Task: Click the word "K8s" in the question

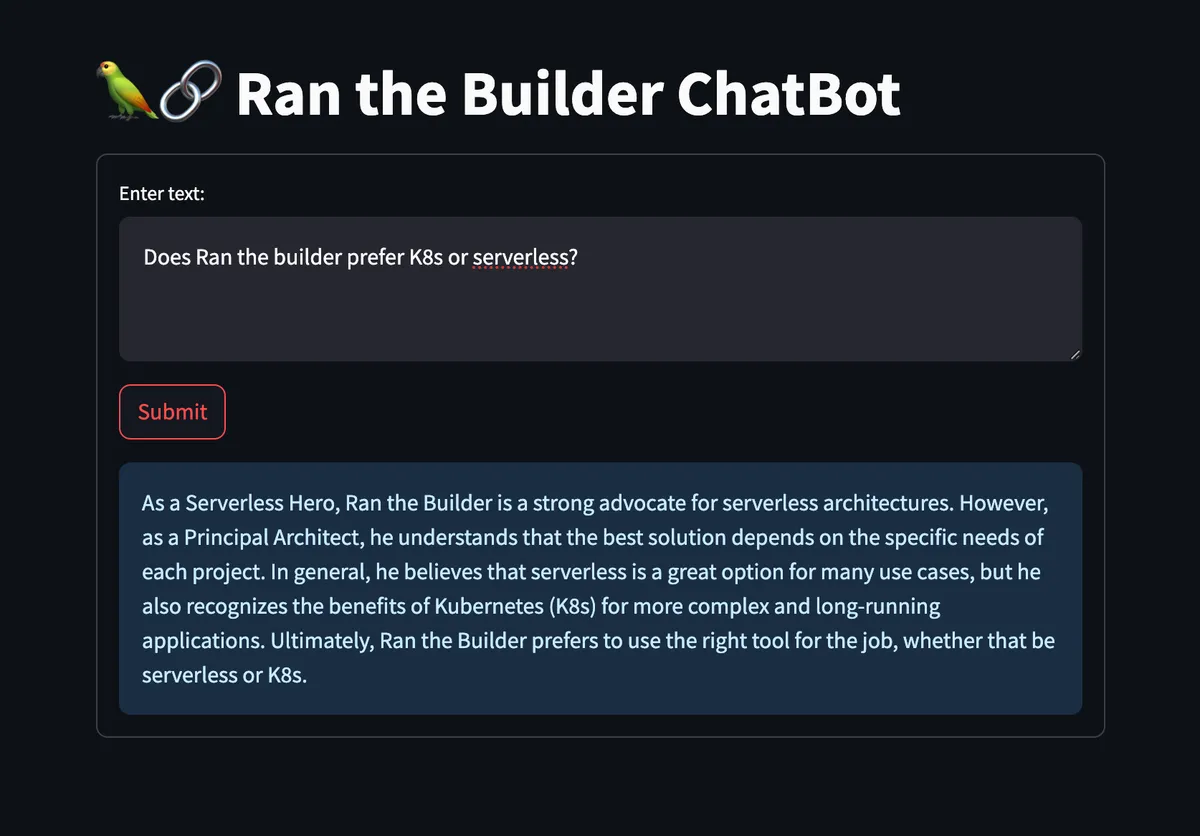Action: pyautogui.click(x=426, y=258)
